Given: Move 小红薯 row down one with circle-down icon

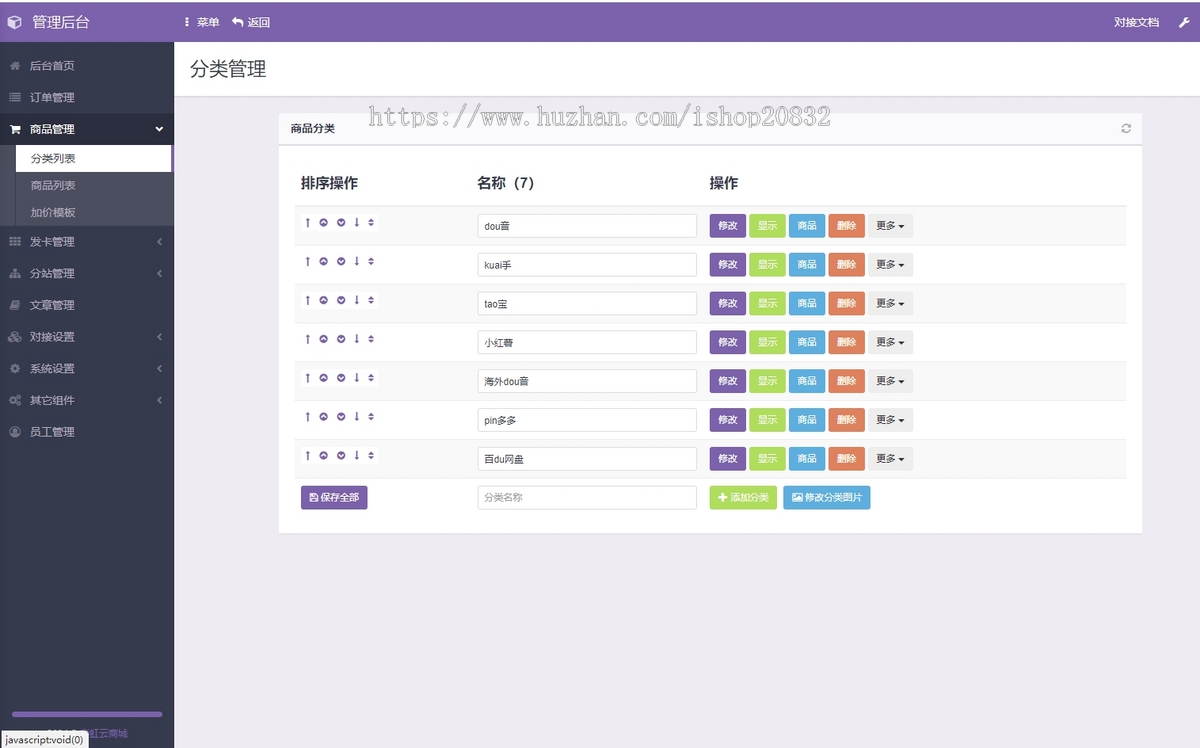Looking at the screenshot, I should coord(341,339).
